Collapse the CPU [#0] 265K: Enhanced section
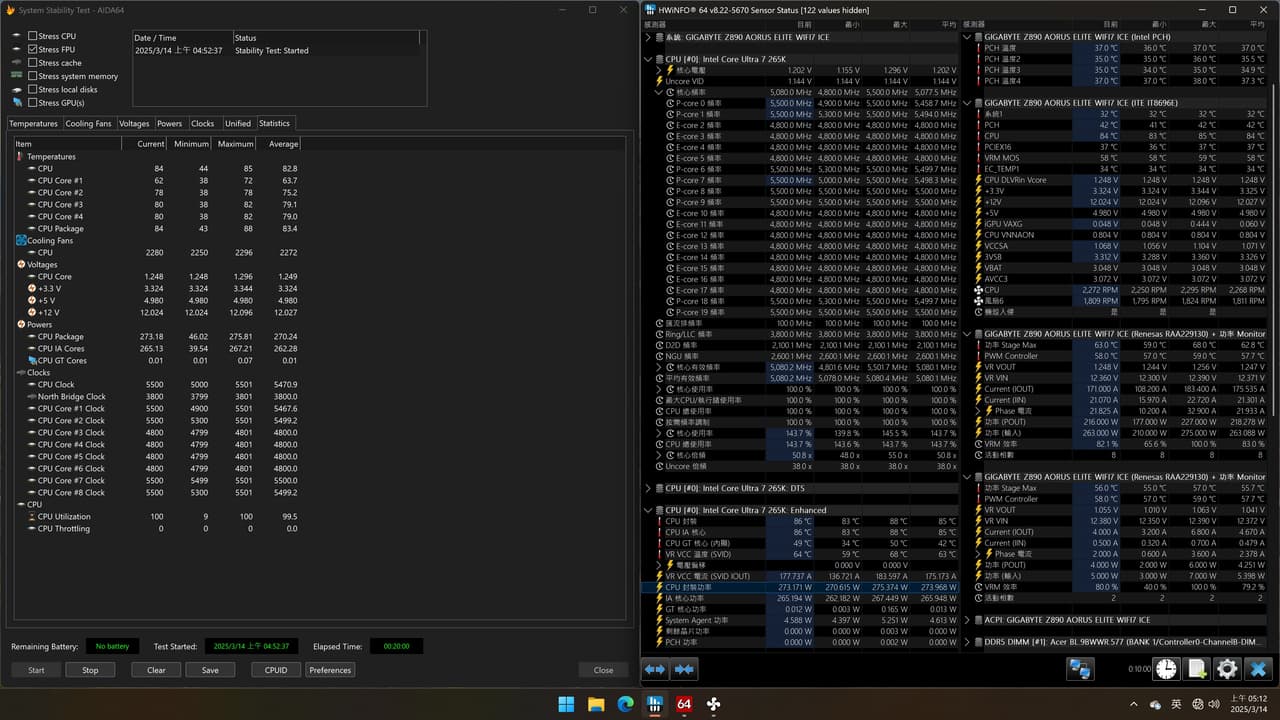The image size is (1280, 720). pos(649,510)
